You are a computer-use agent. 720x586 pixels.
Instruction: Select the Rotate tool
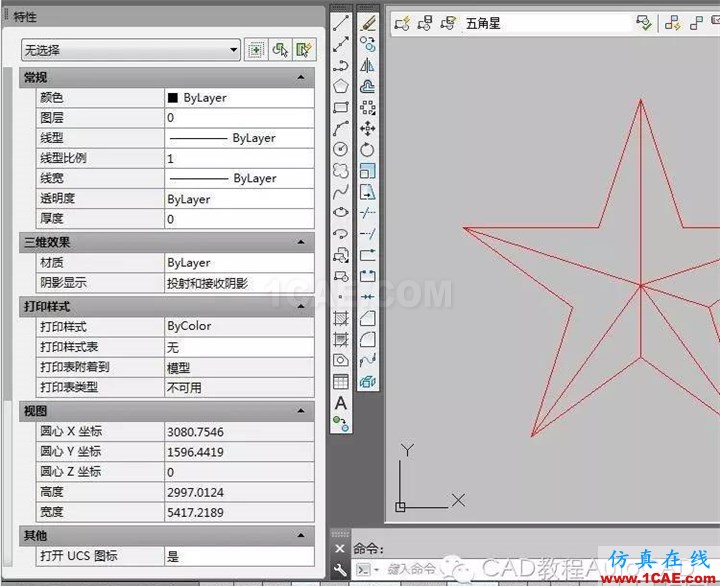coord(368,149)
